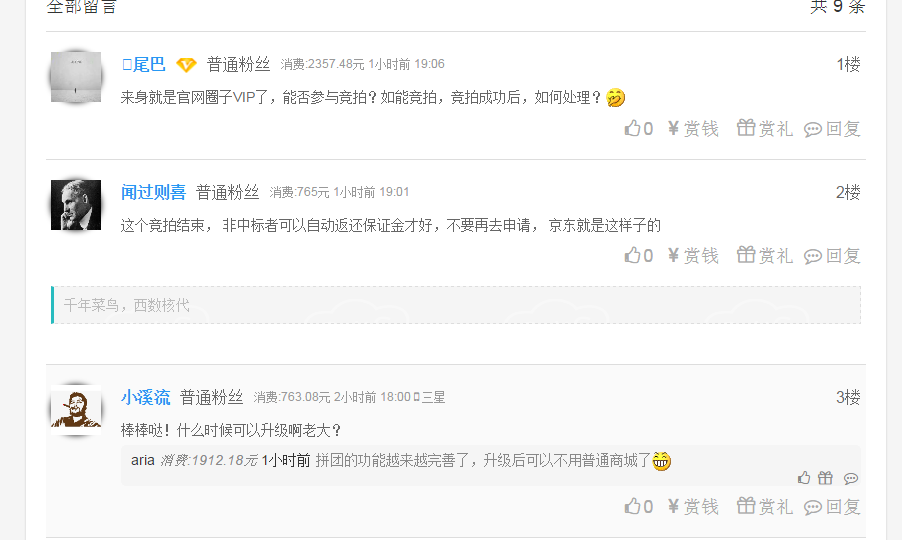This screenshot has width=902, height=540.
Task: Open 赏礼 on the 3楼 comment
Action: tap(764, 506)
